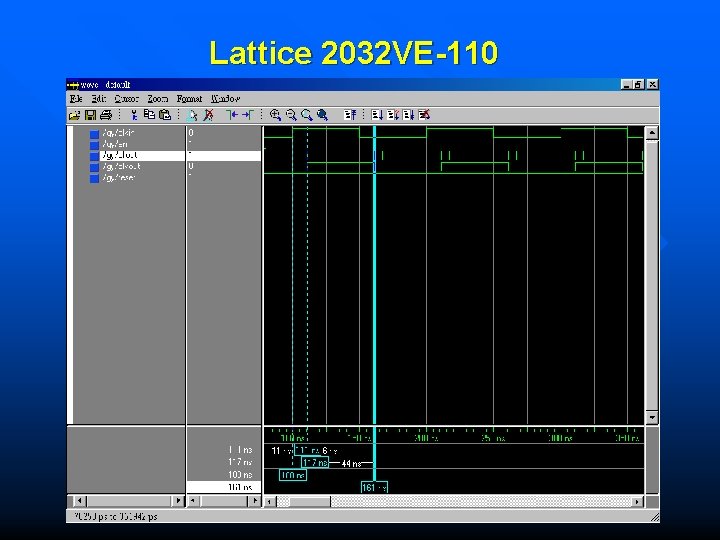The image size is (720, 540).
Task: Click the Run simulation toolbar icon
Action: [x=377, y=115]
